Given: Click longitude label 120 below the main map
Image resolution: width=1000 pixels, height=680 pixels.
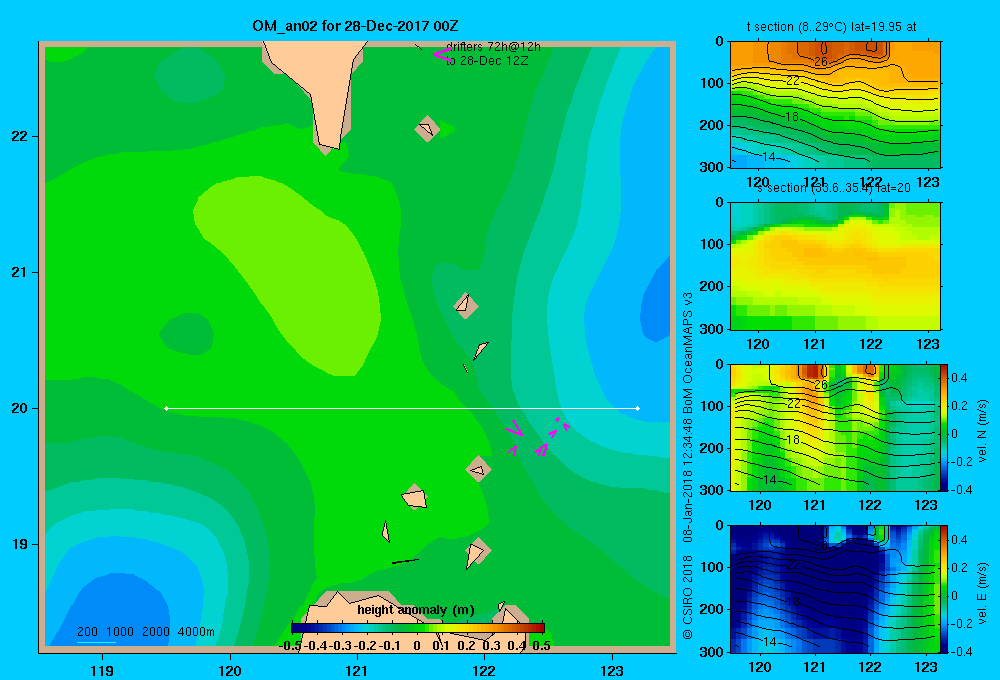Looking at the screenshot, I should pyautogui.click(x=230, y=671).
